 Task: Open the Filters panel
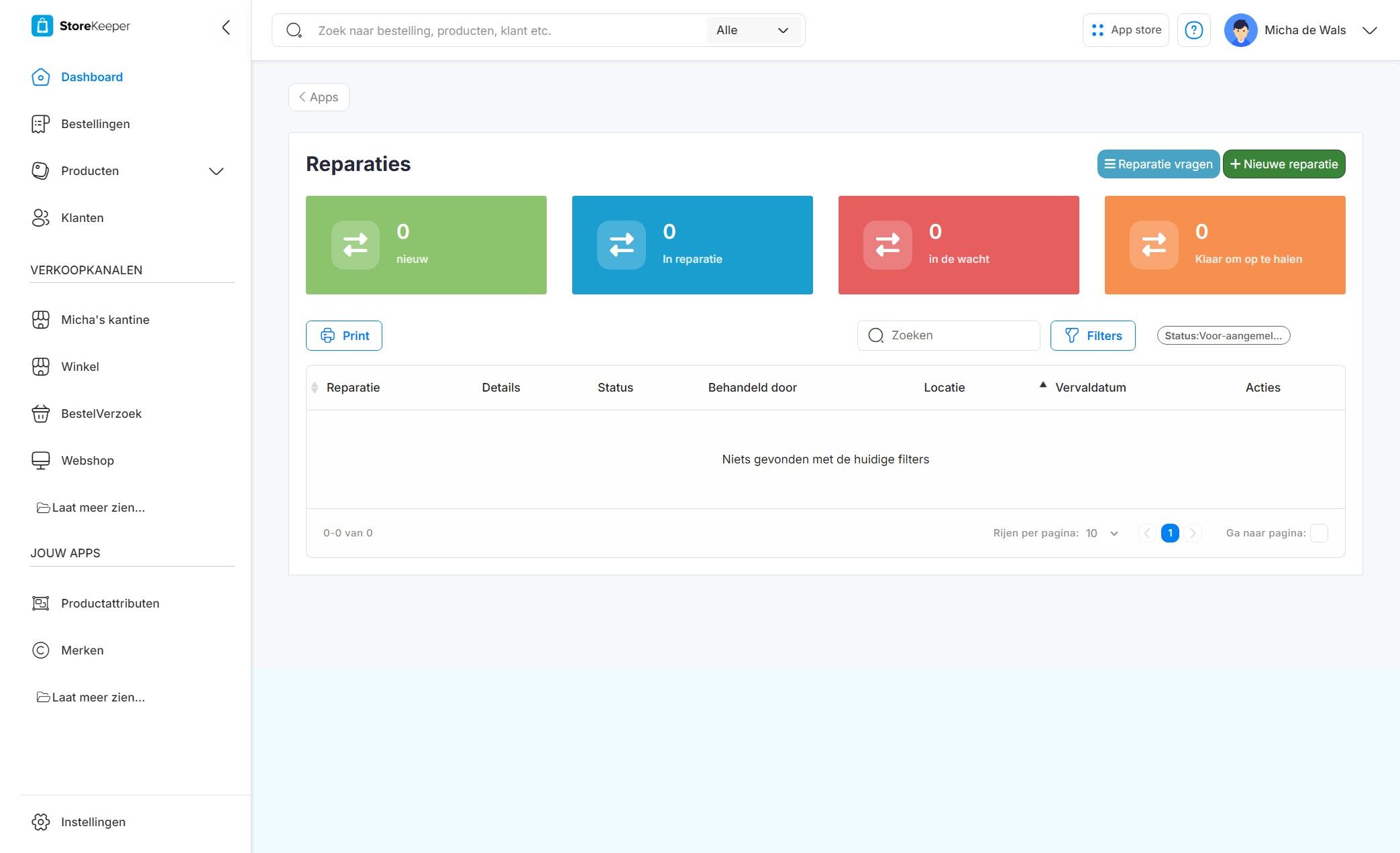pyautogui.click(x=1093, y=335)
